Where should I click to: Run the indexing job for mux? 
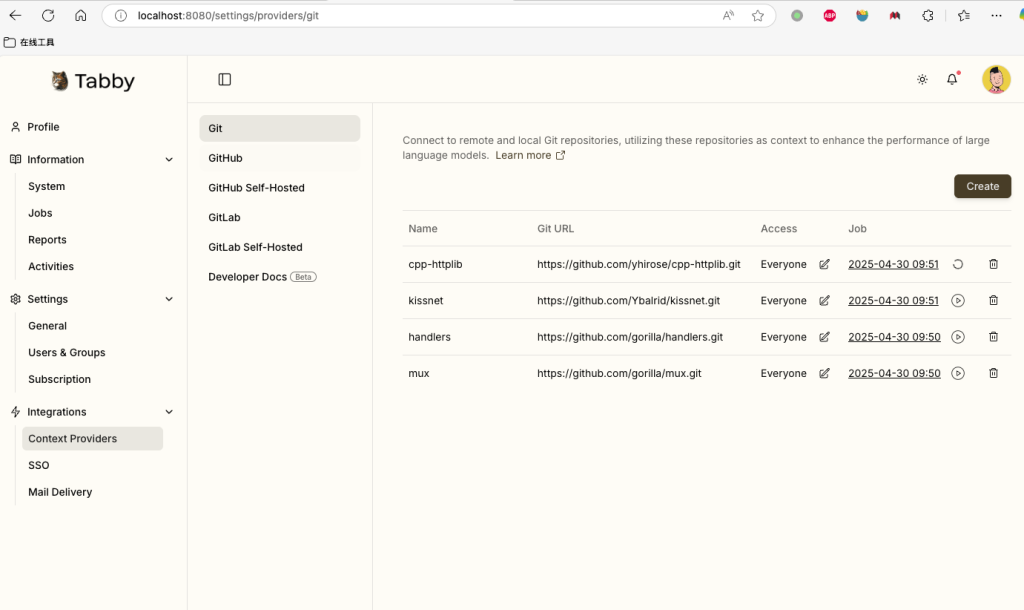[958, 374]
